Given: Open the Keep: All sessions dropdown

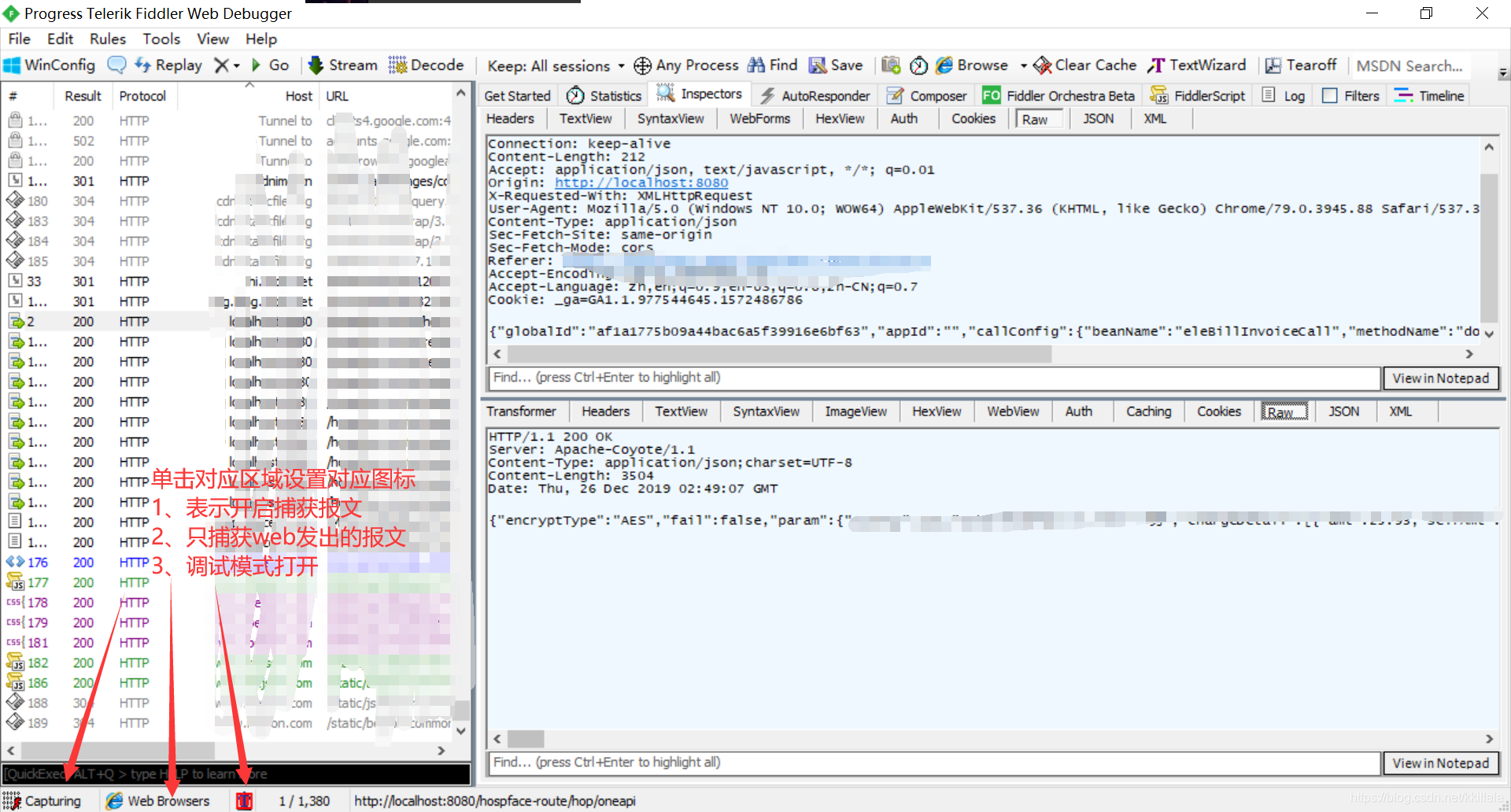Looking at the screenshot, I should tap(556, 66).
